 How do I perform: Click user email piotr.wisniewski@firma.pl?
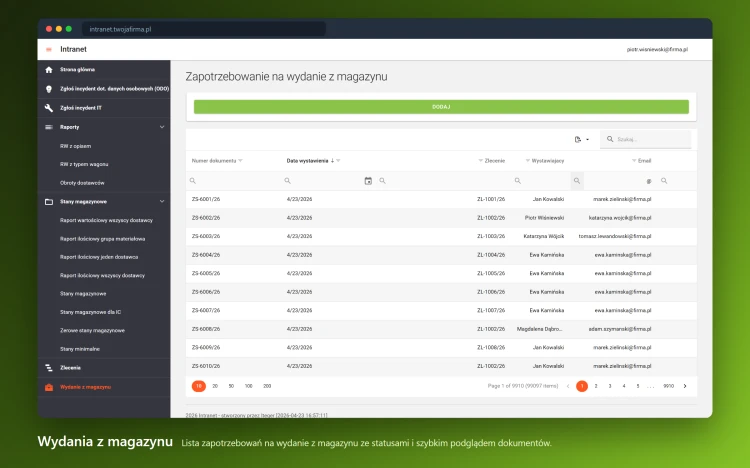pyautogui.click(x=657, y=49)
